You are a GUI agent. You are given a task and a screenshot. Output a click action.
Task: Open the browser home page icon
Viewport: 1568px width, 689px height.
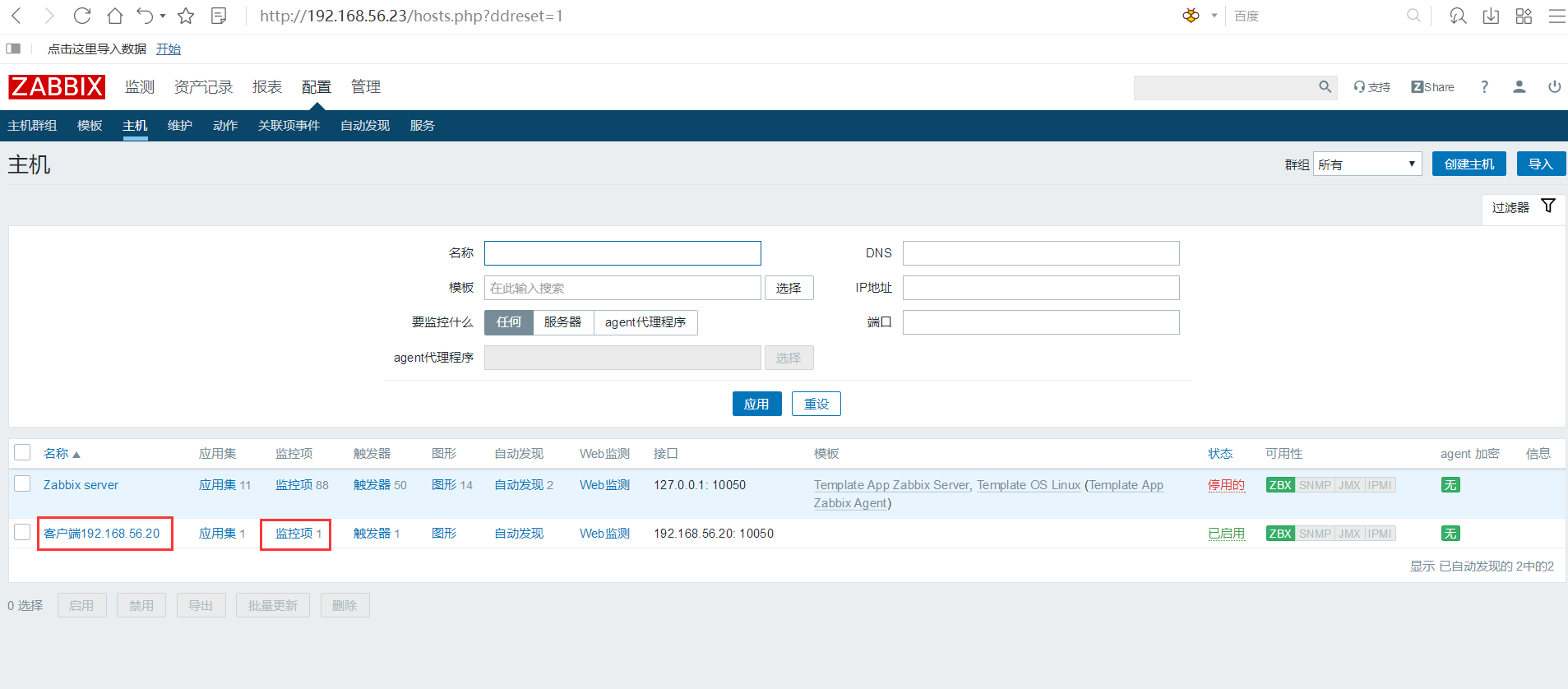115,16
